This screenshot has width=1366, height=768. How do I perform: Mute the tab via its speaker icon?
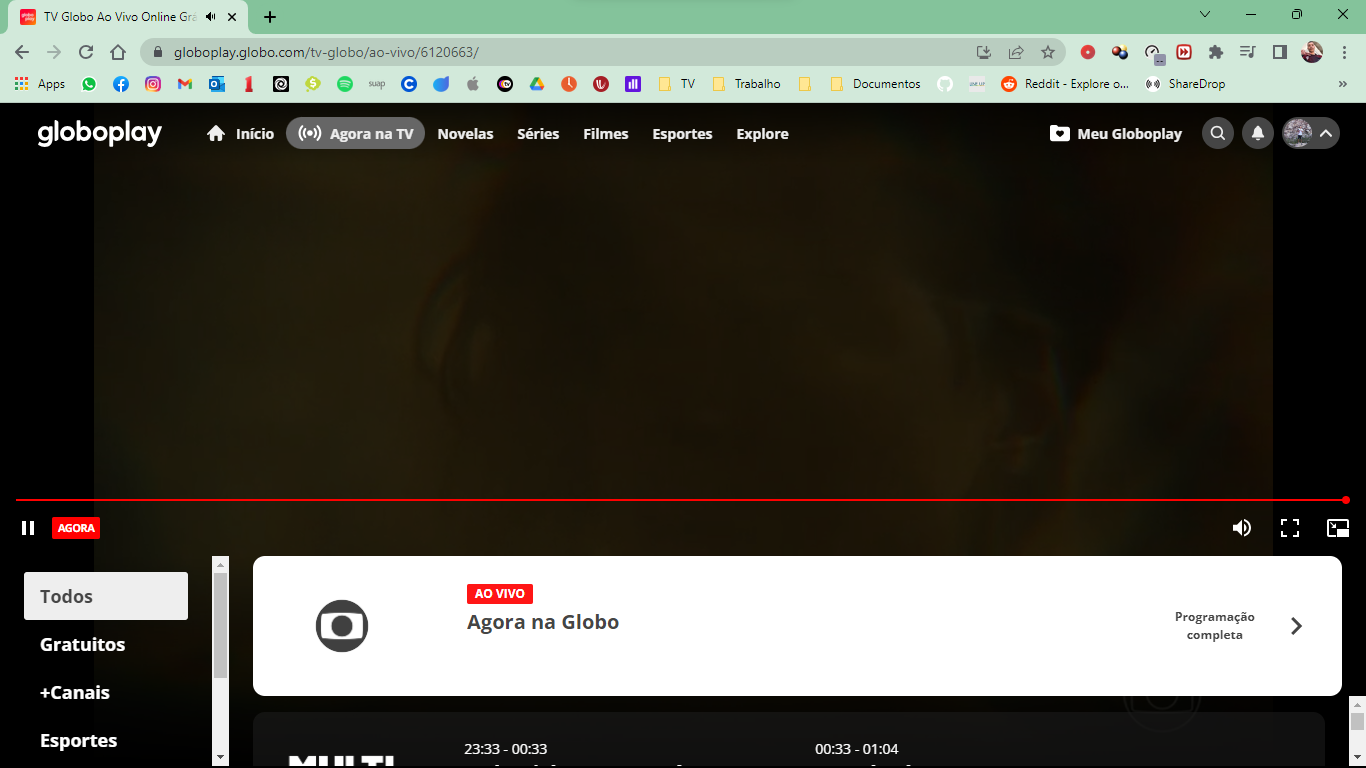pos(211,17)
